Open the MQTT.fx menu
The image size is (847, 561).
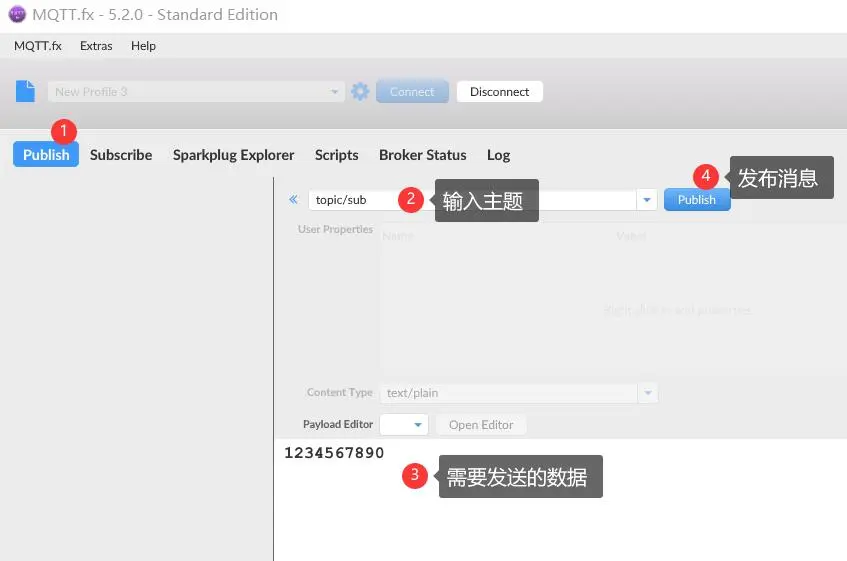pos(37,46)
